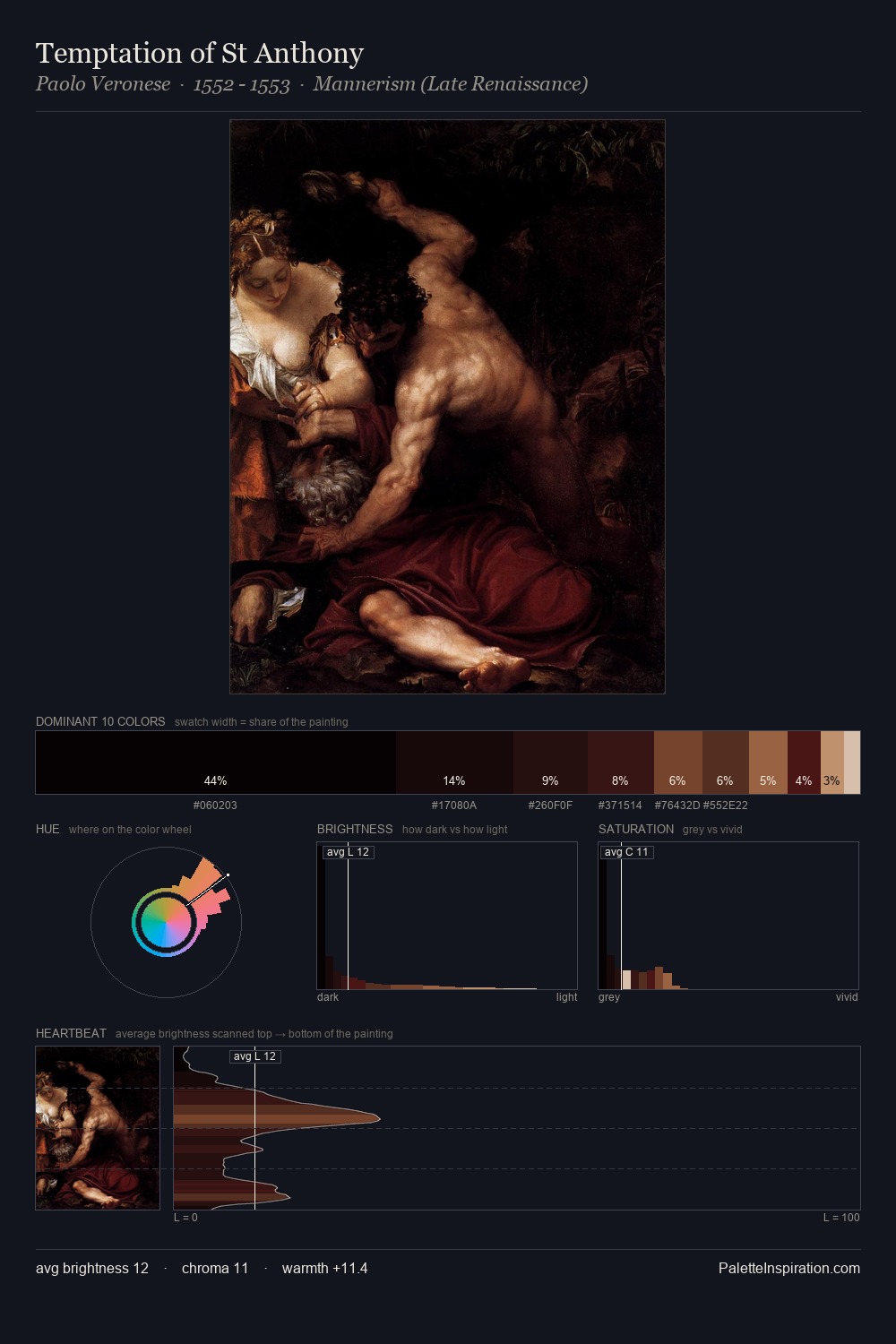Click "how dark vs how light" caption
896x1344 pixels.
pos(455,830)
